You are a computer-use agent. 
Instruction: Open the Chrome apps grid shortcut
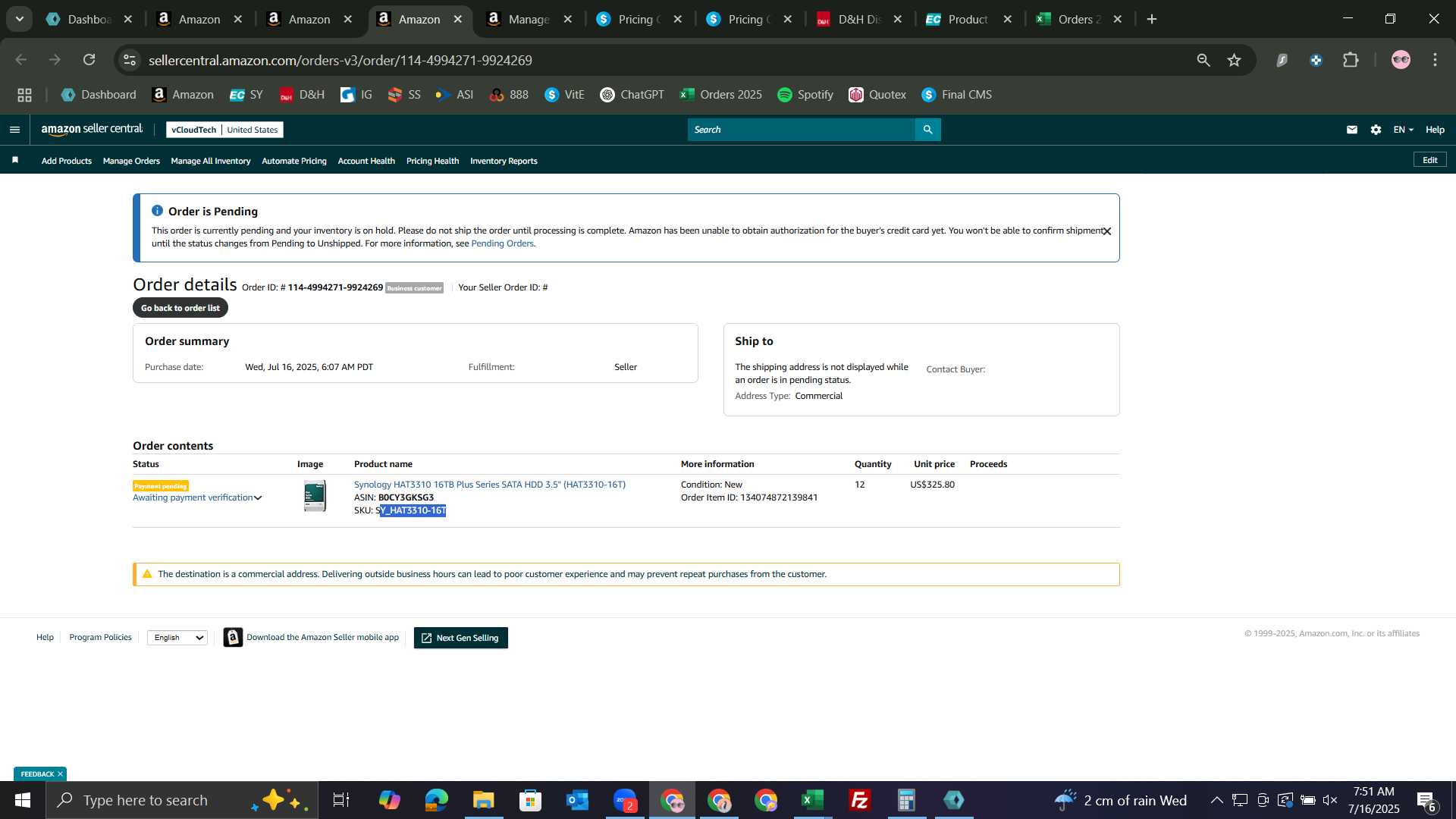(x=24, y=95)
